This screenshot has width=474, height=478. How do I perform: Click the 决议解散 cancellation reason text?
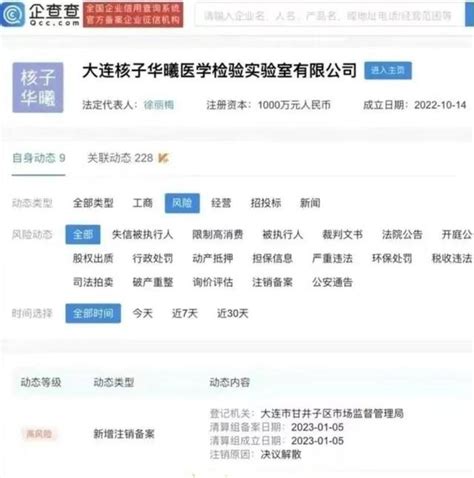click(281, 454)
